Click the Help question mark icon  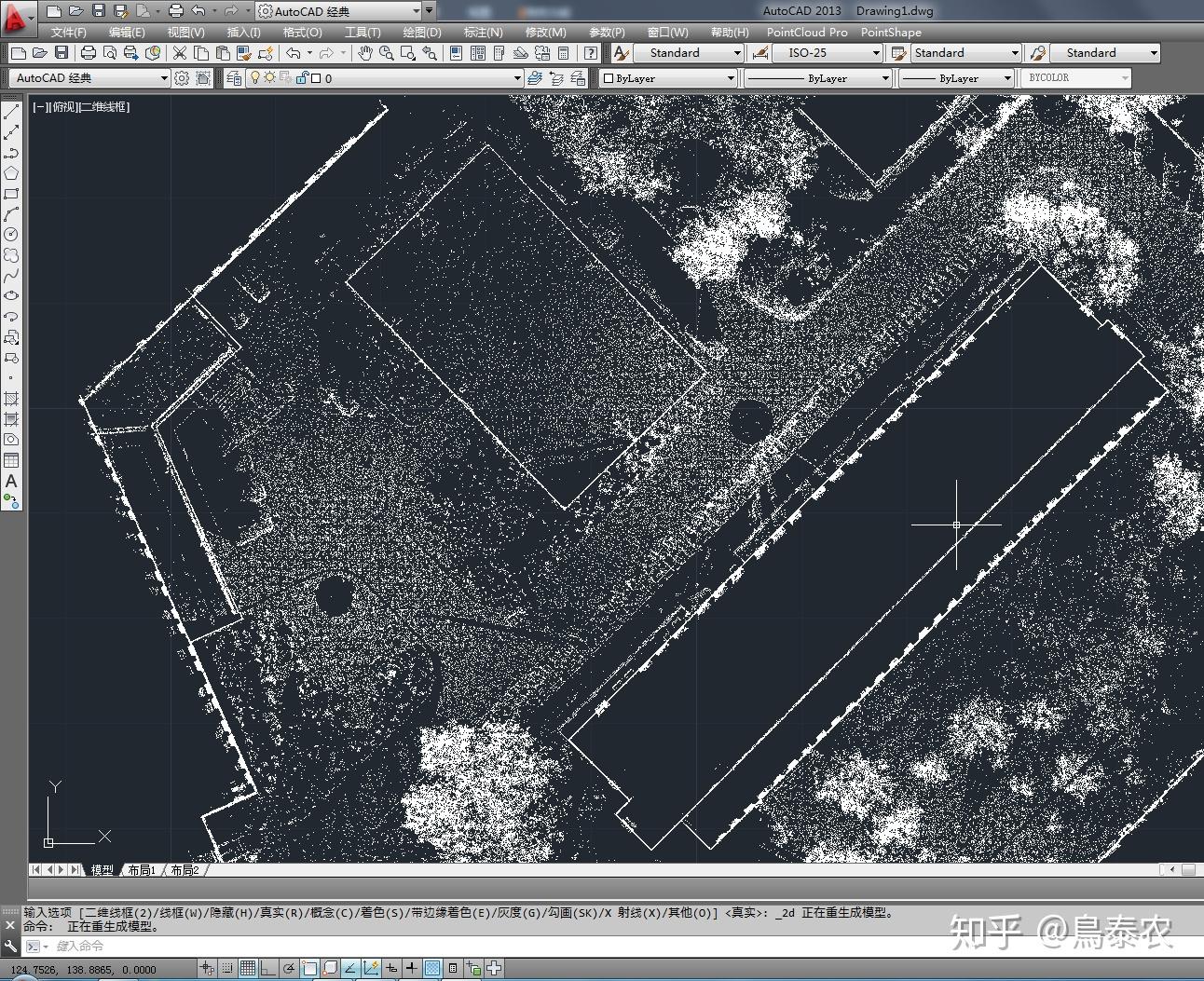tap(590, 53)
